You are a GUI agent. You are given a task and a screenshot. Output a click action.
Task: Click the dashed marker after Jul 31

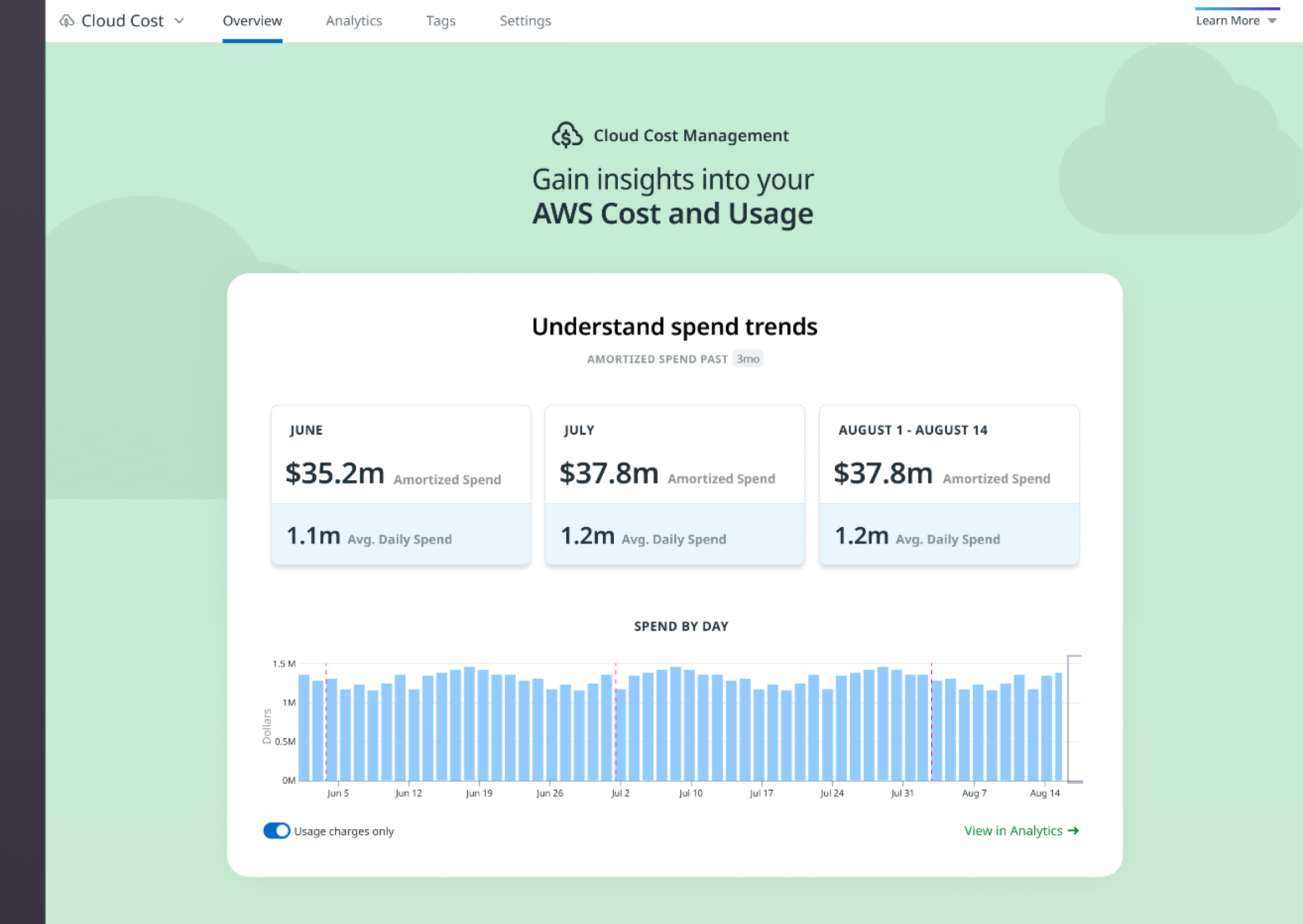tap(931, 722)
